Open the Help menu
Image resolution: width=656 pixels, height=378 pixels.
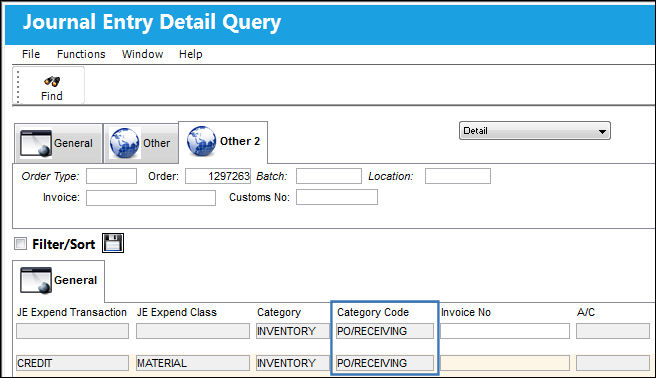[x=191, y=54]
